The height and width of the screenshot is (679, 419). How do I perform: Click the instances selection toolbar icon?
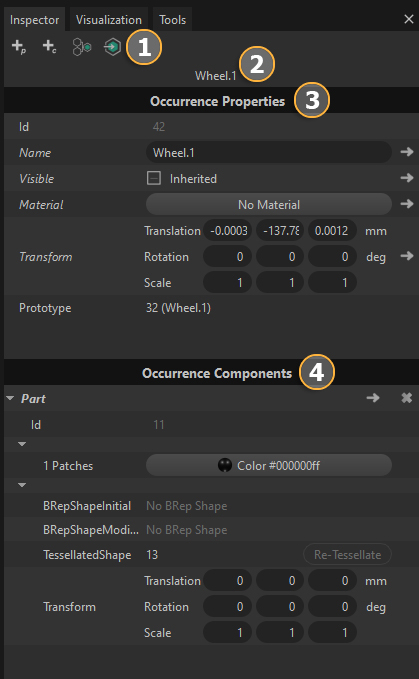click(81, 47)
